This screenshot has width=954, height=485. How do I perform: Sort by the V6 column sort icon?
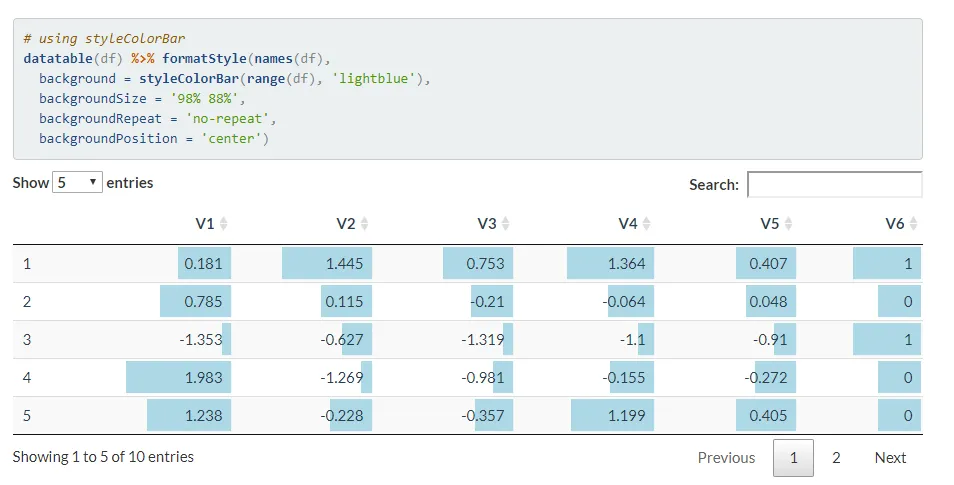[913, 224]
